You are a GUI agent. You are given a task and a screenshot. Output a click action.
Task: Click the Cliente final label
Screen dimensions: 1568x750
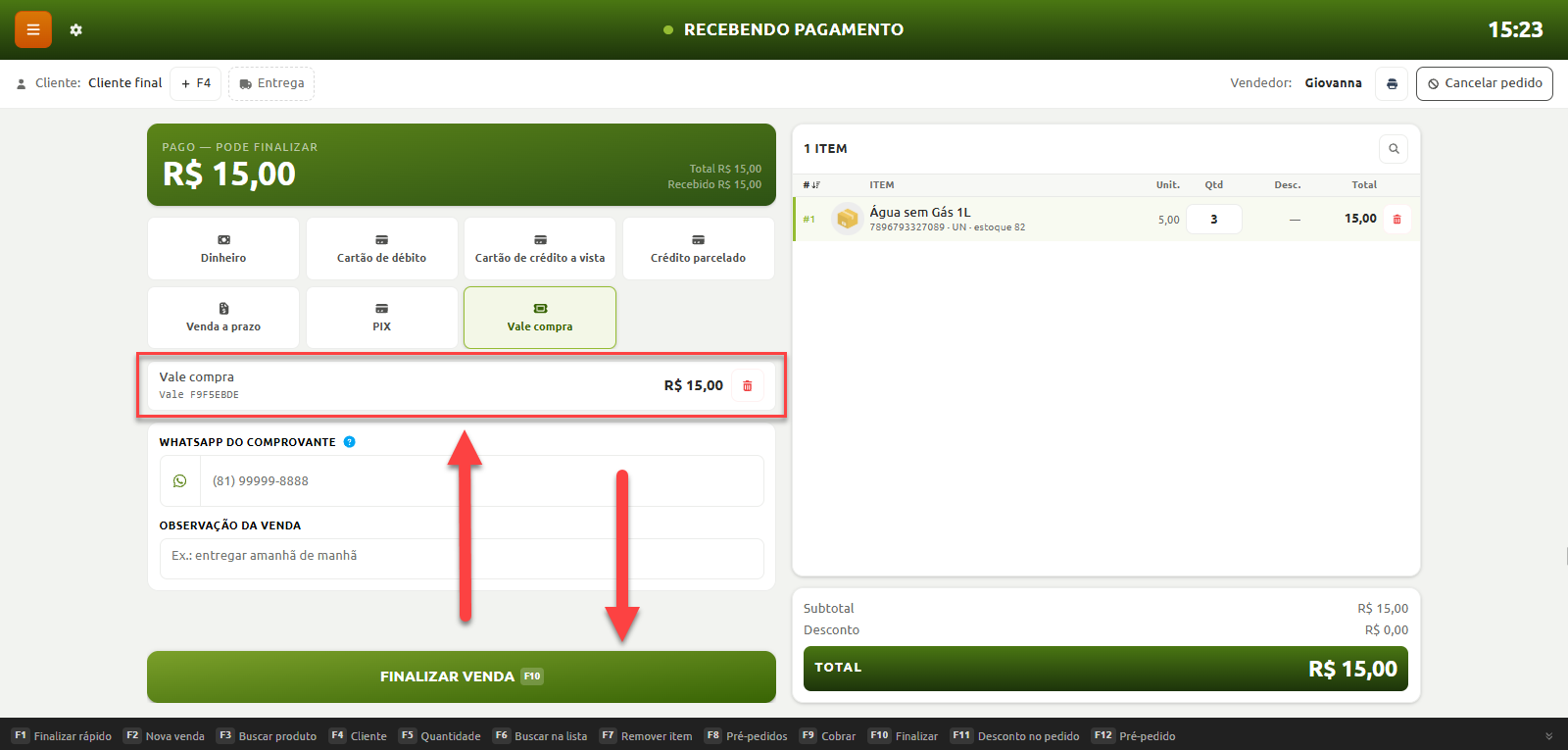click(125, 83)
